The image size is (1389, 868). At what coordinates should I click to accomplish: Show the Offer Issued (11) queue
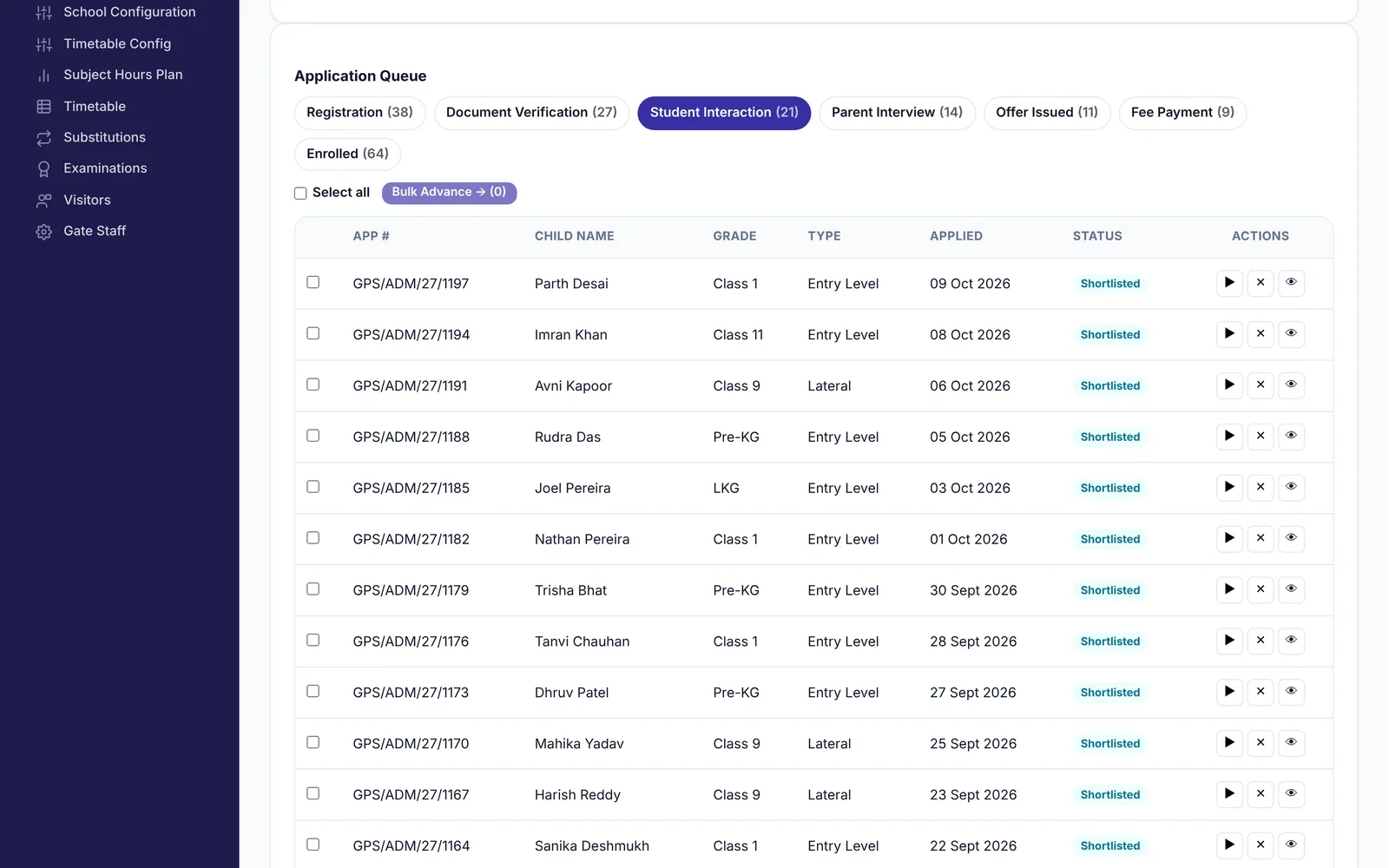tap(1047, 113)
